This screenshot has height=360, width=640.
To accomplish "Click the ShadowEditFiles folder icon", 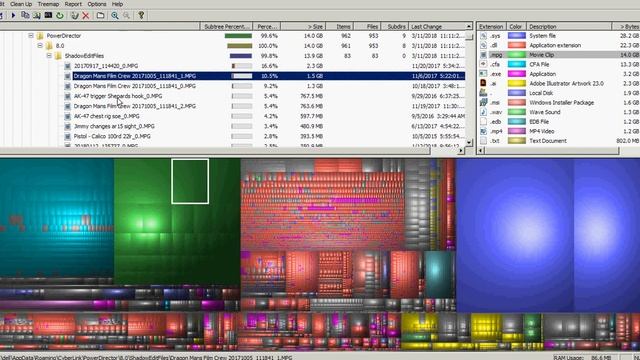I will pyautogui.click(x=58, y=56).
